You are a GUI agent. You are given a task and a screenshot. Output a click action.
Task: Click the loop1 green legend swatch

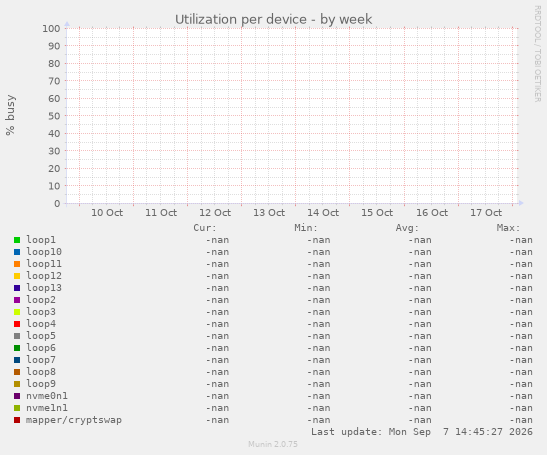point(17,240)
